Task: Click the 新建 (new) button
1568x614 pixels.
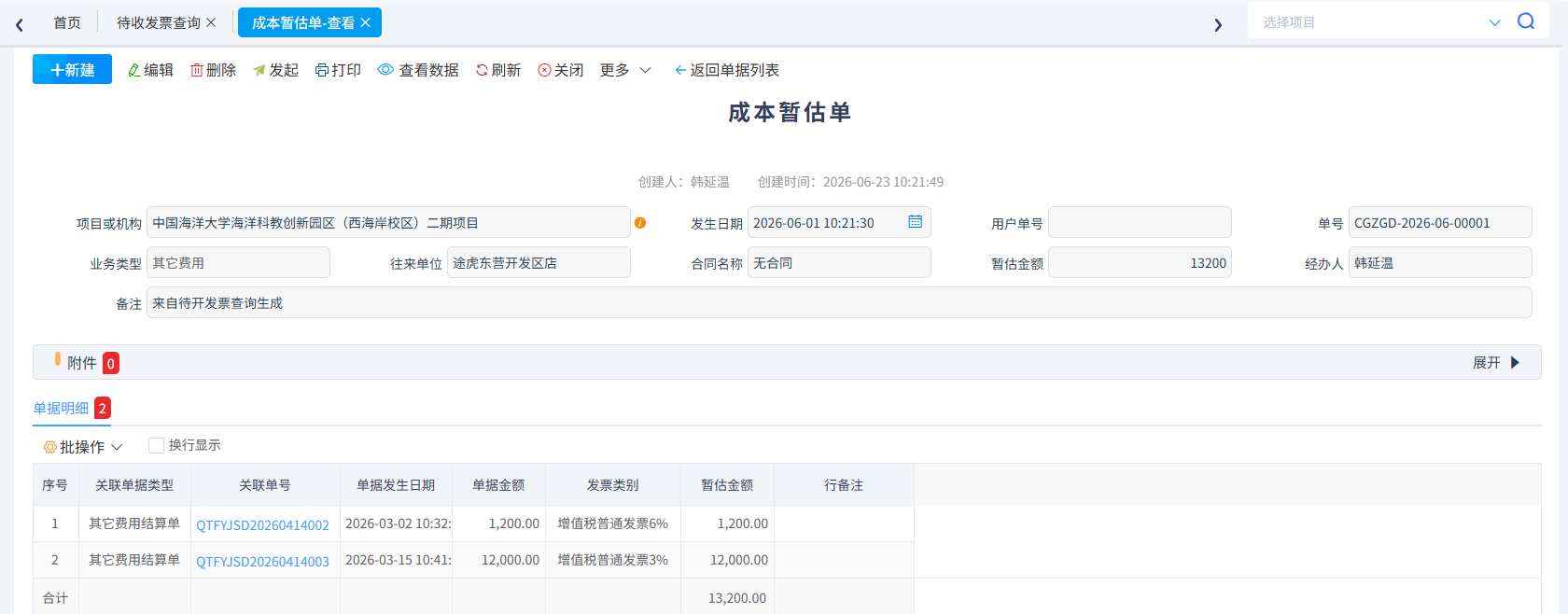Action: click(72, 70)
